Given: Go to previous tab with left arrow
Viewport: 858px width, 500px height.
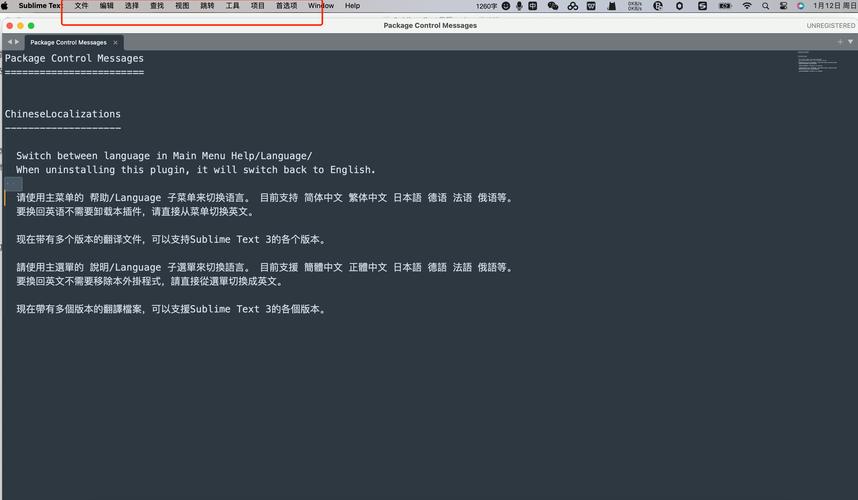Looking at the screenshot, I should (9, 42).
